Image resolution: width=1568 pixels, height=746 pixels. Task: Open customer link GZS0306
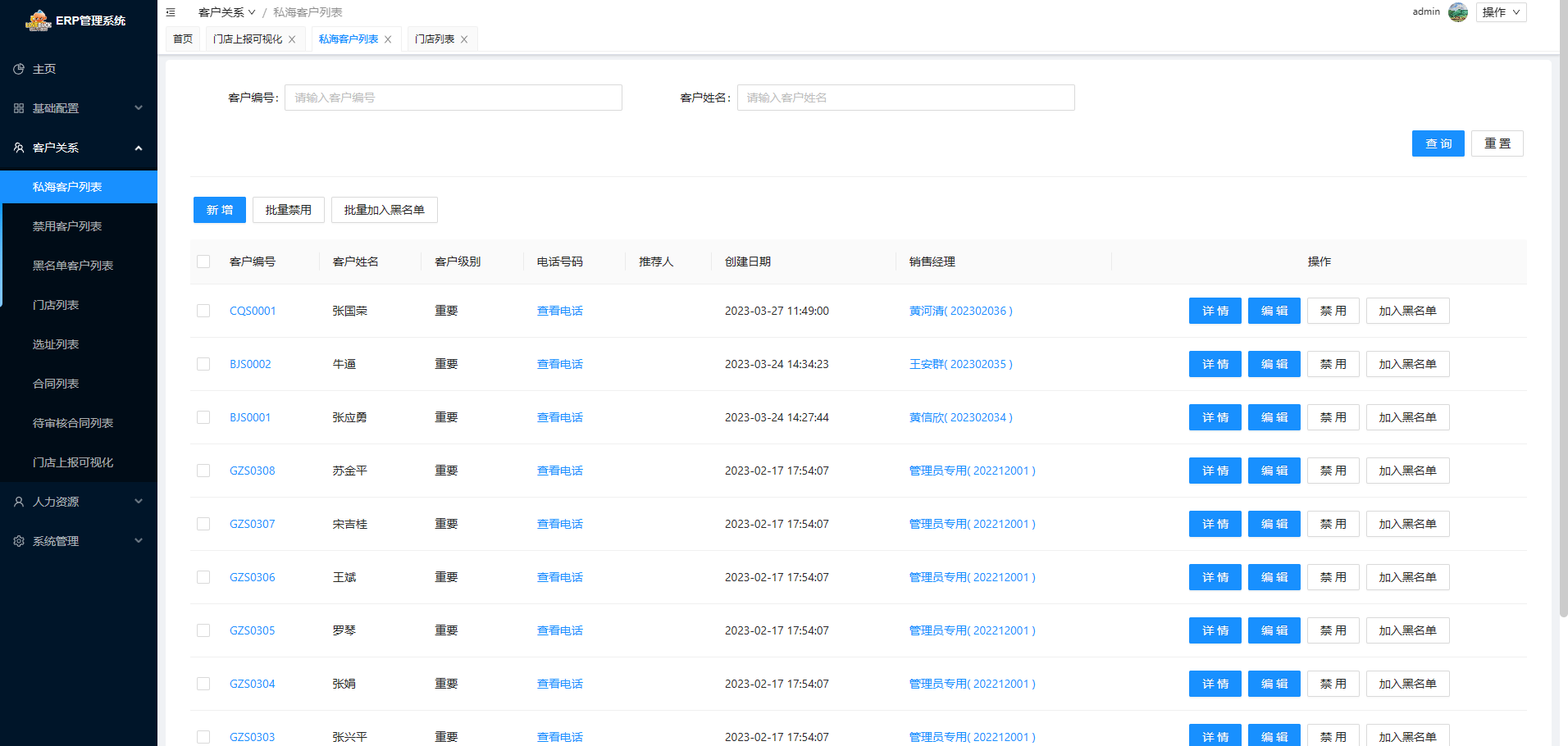pyautogui.click(x=253, y=577)
